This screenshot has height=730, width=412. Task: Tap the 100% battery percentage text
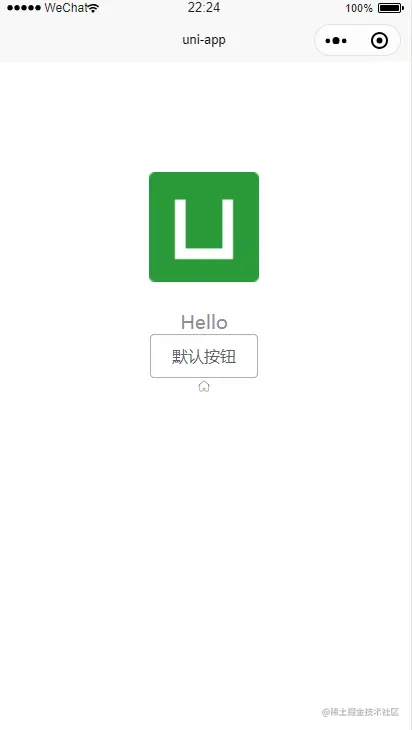(x=359, y=8)
